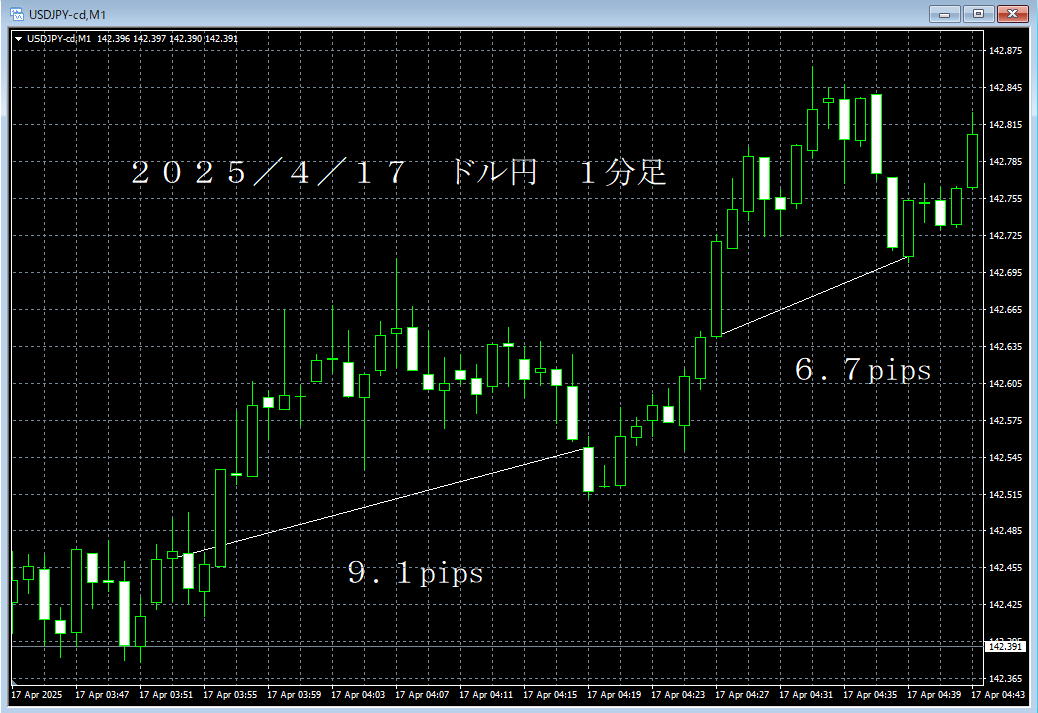Click the time axis label 17 Apr 04:23

(678, 695)
